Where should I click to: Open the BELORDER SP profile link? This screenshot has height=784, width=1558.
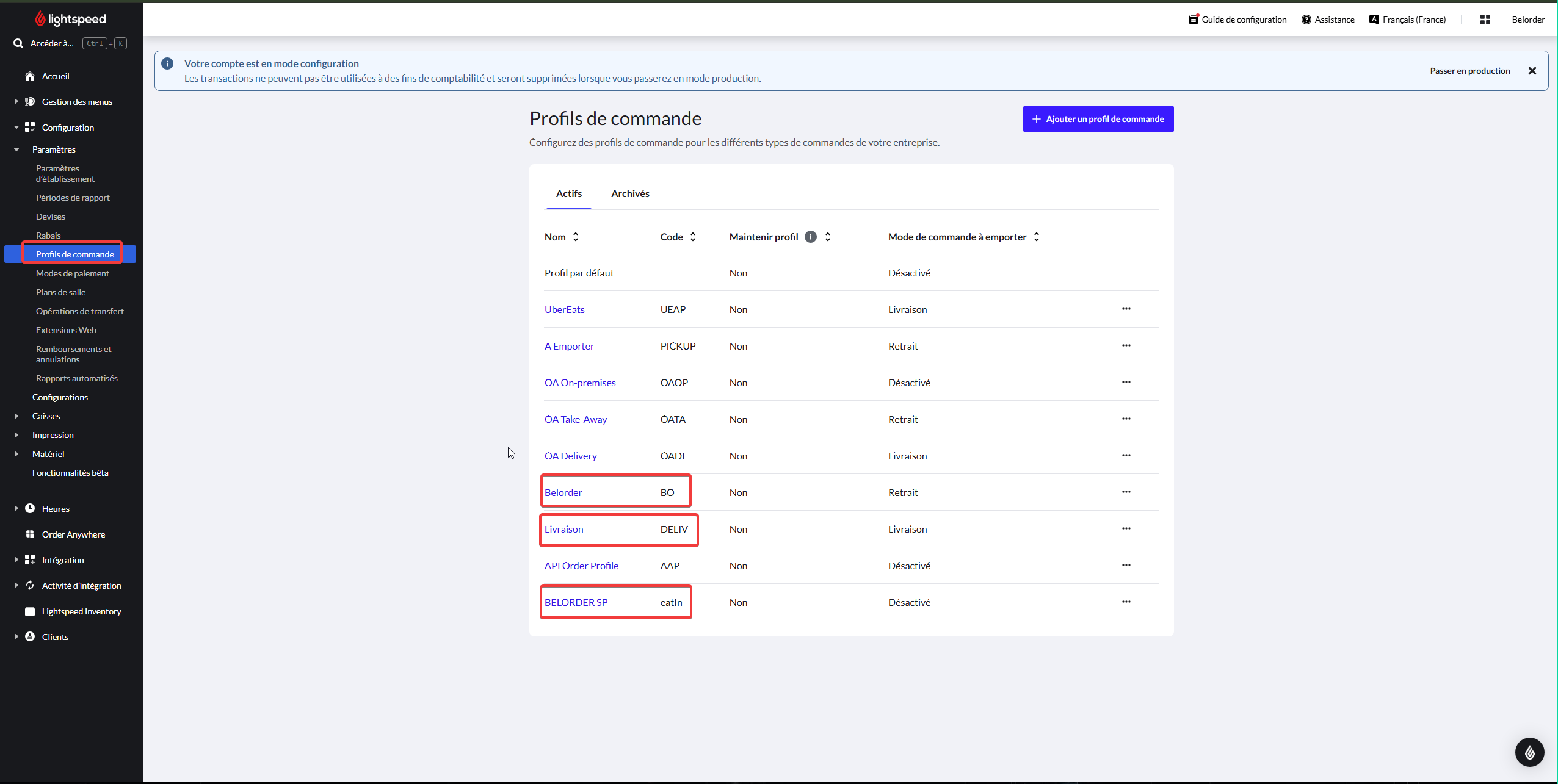tap(576, 602)
